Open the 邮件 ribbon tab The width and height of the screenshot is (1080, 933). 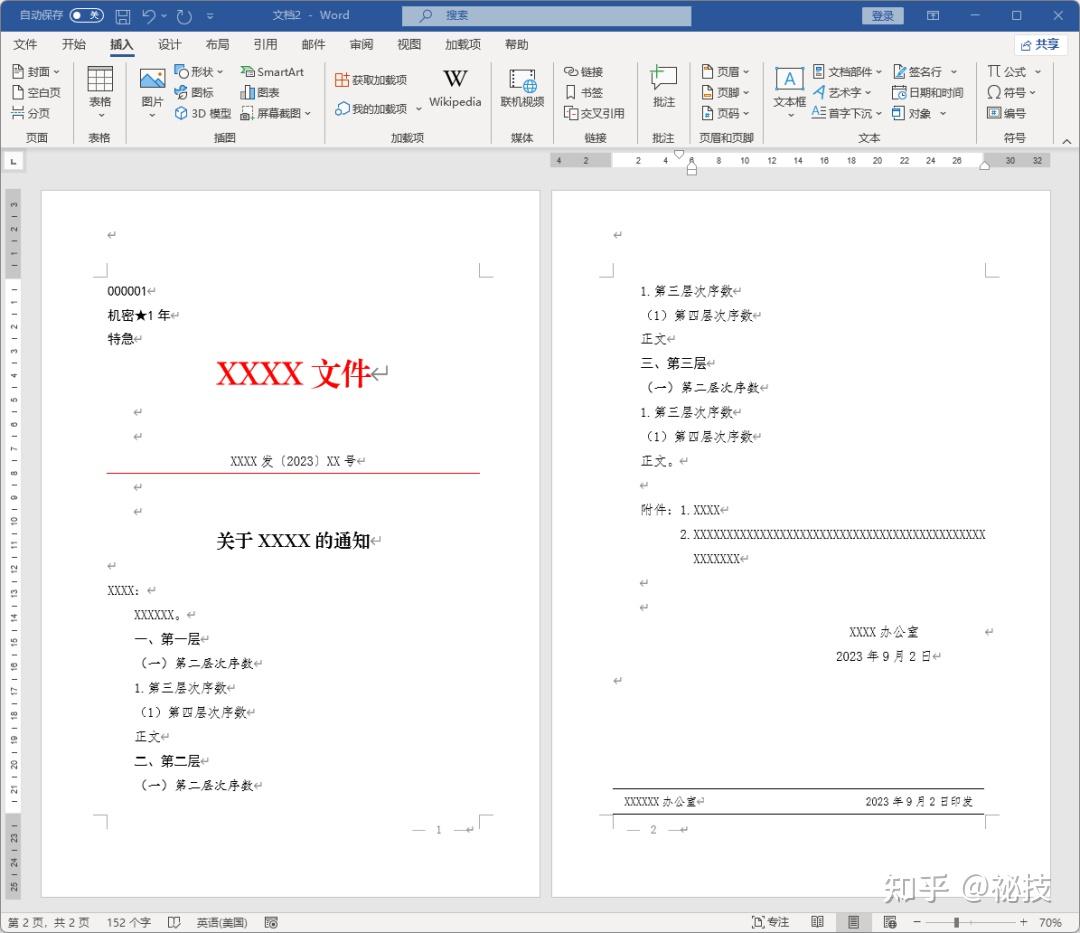pos(313,44)
